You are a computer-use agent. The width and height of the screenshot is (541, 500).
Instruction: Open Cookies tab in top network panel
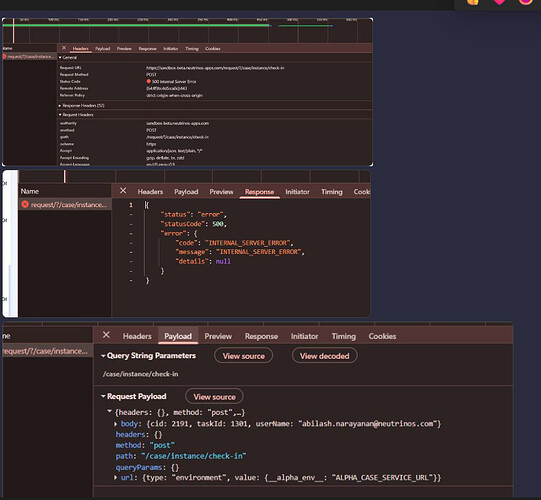tap(213, 49)
